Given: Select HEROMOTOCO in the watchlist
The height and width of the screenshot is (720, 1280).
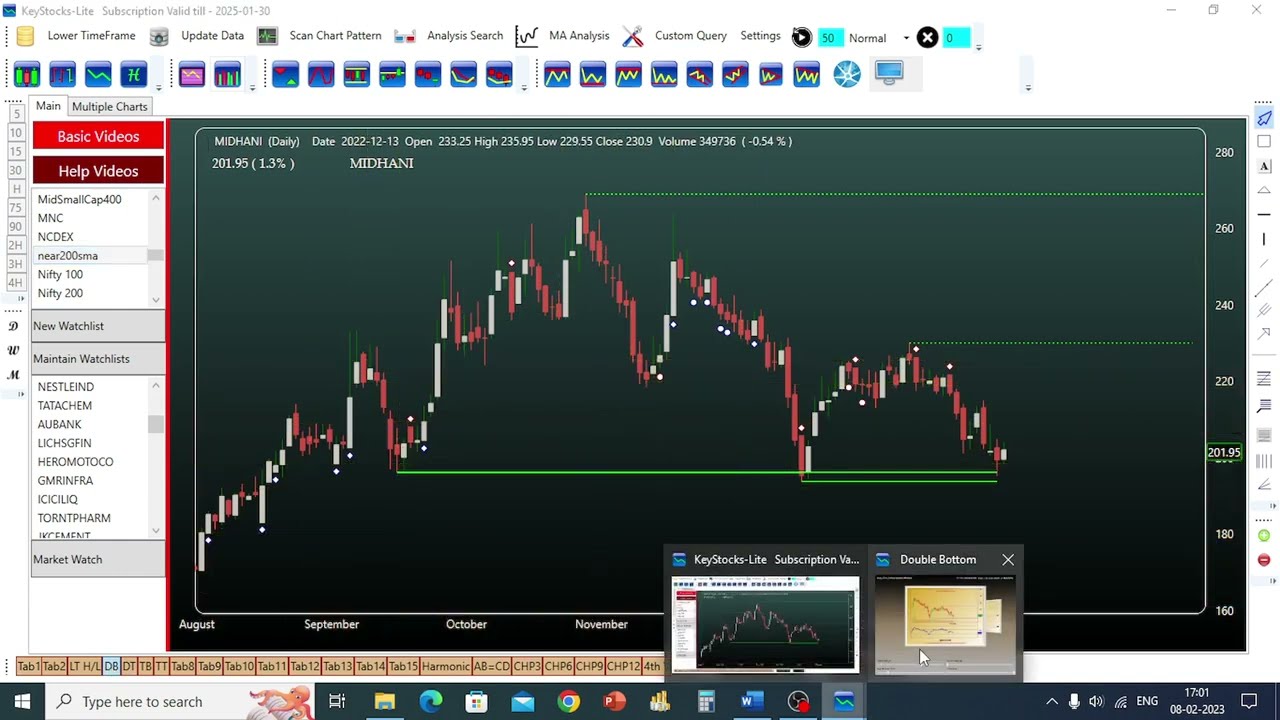Looking at the screenshot, I should (75, 462).
